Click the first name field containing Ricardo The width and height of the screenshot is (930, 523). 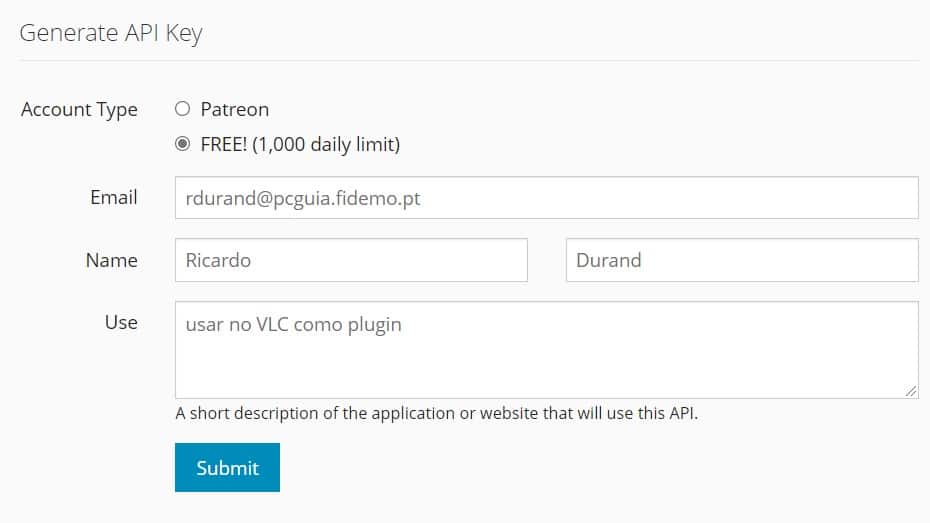tap(351, 260)
